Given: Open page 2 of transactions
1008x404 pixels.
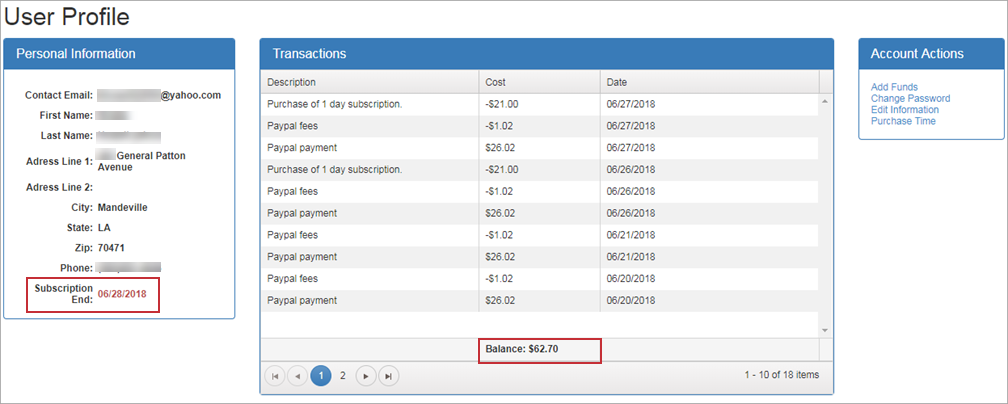Looking at the screenshot, I should click(x=343, y=376).
